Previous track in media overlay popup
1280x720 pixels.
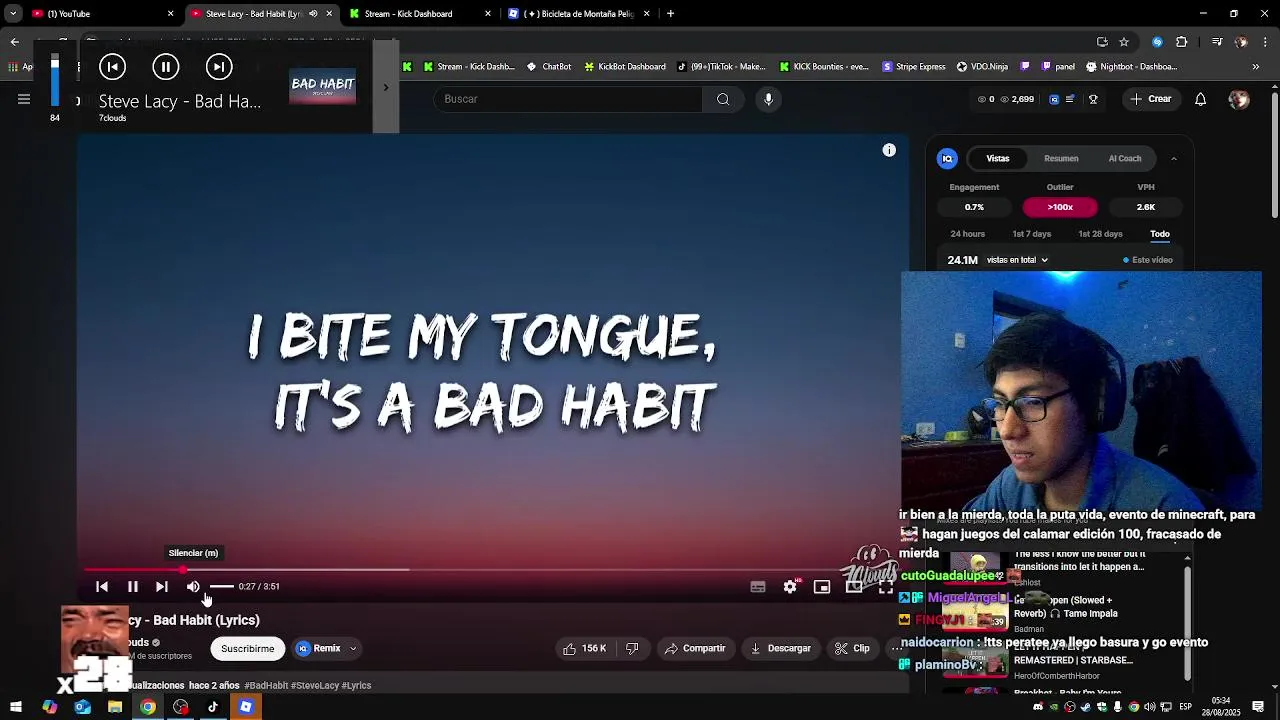(113, 67)
